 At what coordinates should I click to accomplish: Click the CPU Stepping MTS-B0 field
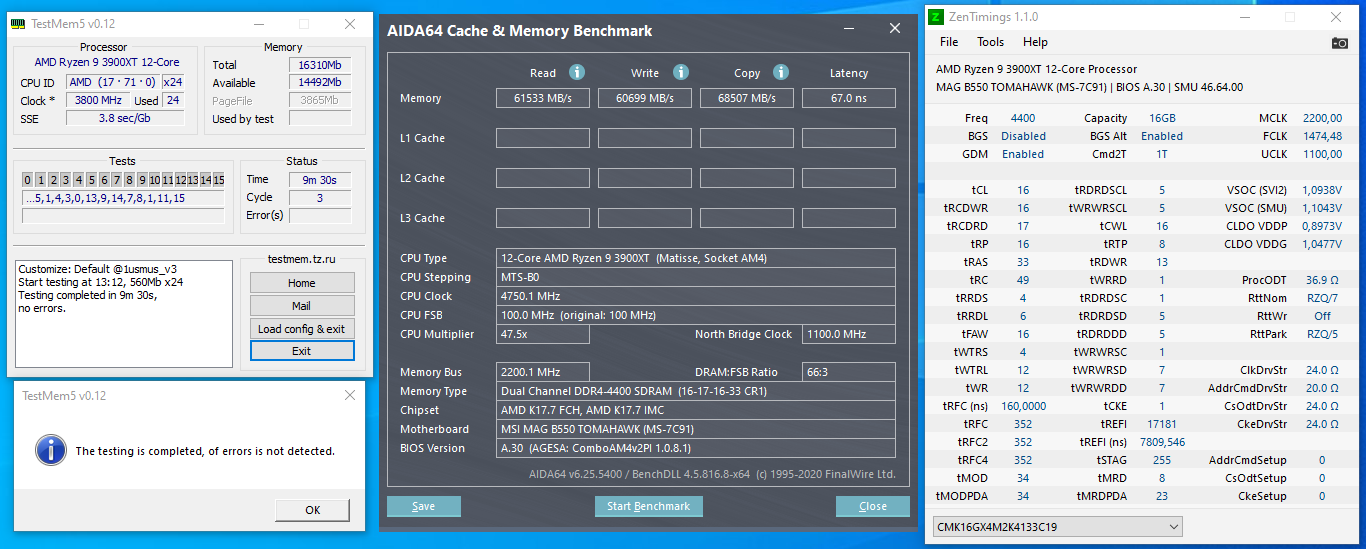(x=695, y=277)
